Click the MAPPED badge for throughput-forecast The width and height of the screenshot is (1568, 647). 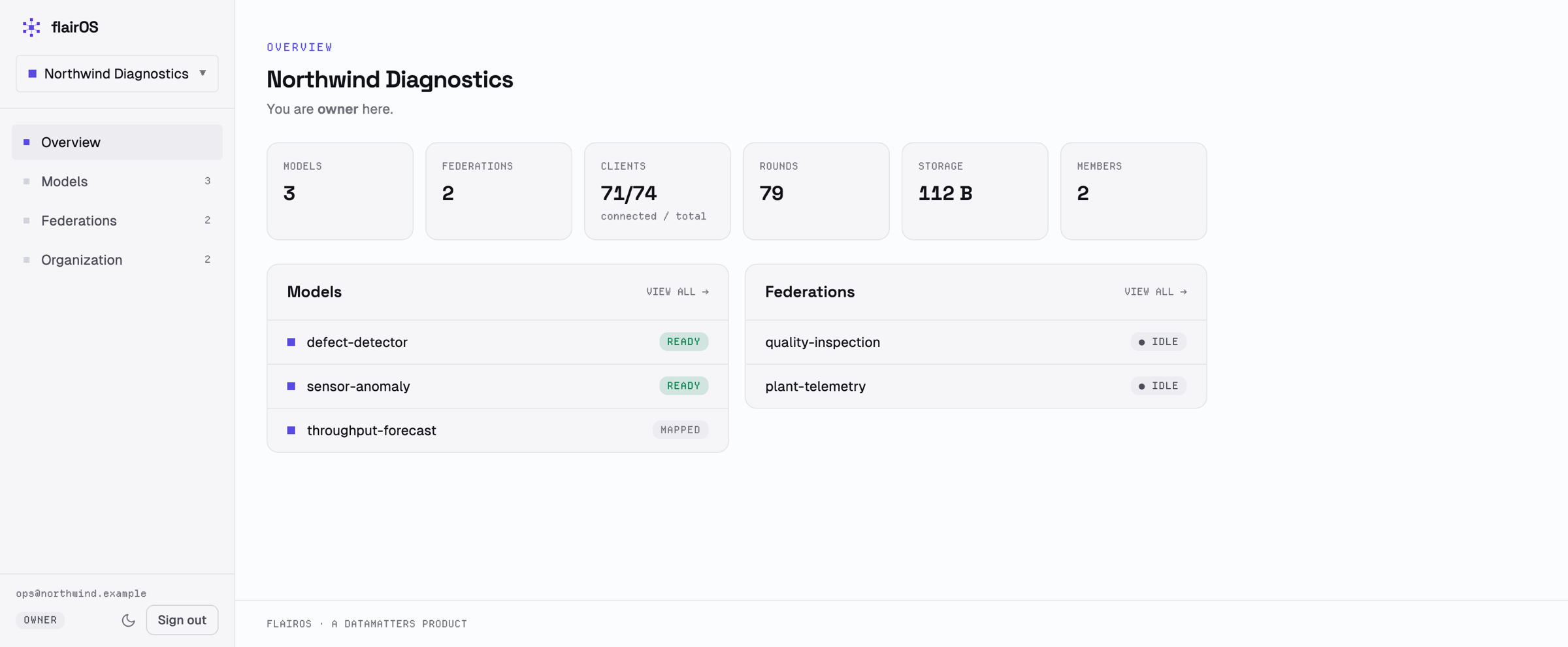click(680, 430)
